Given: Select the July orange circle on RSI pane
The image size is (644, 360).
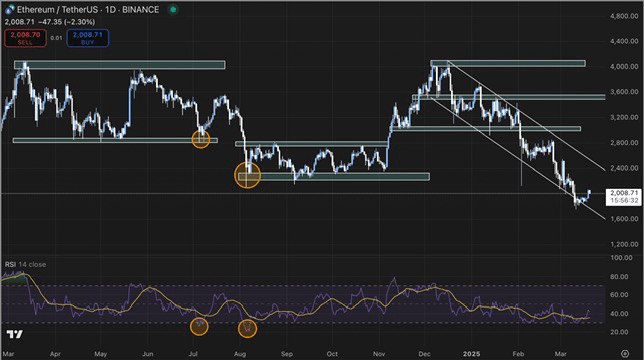Looking at the screenshot, I should pos(199,327).
